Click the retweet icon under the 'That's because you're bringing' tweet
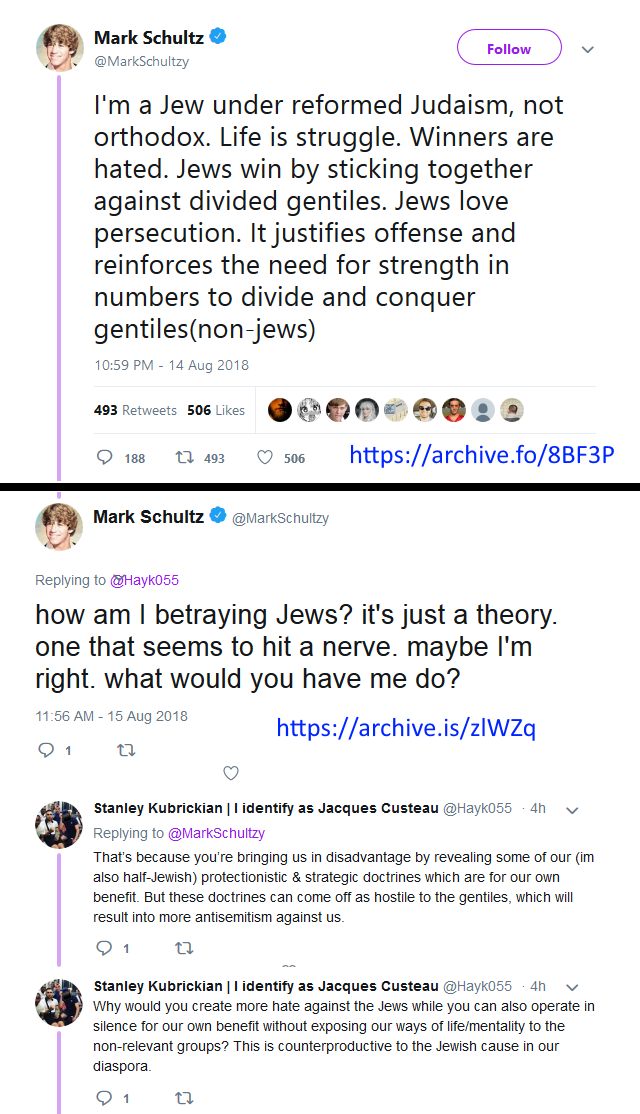The width and height of the screenshot is (640, 1114). pyautogui.click(x=183, y=948)
